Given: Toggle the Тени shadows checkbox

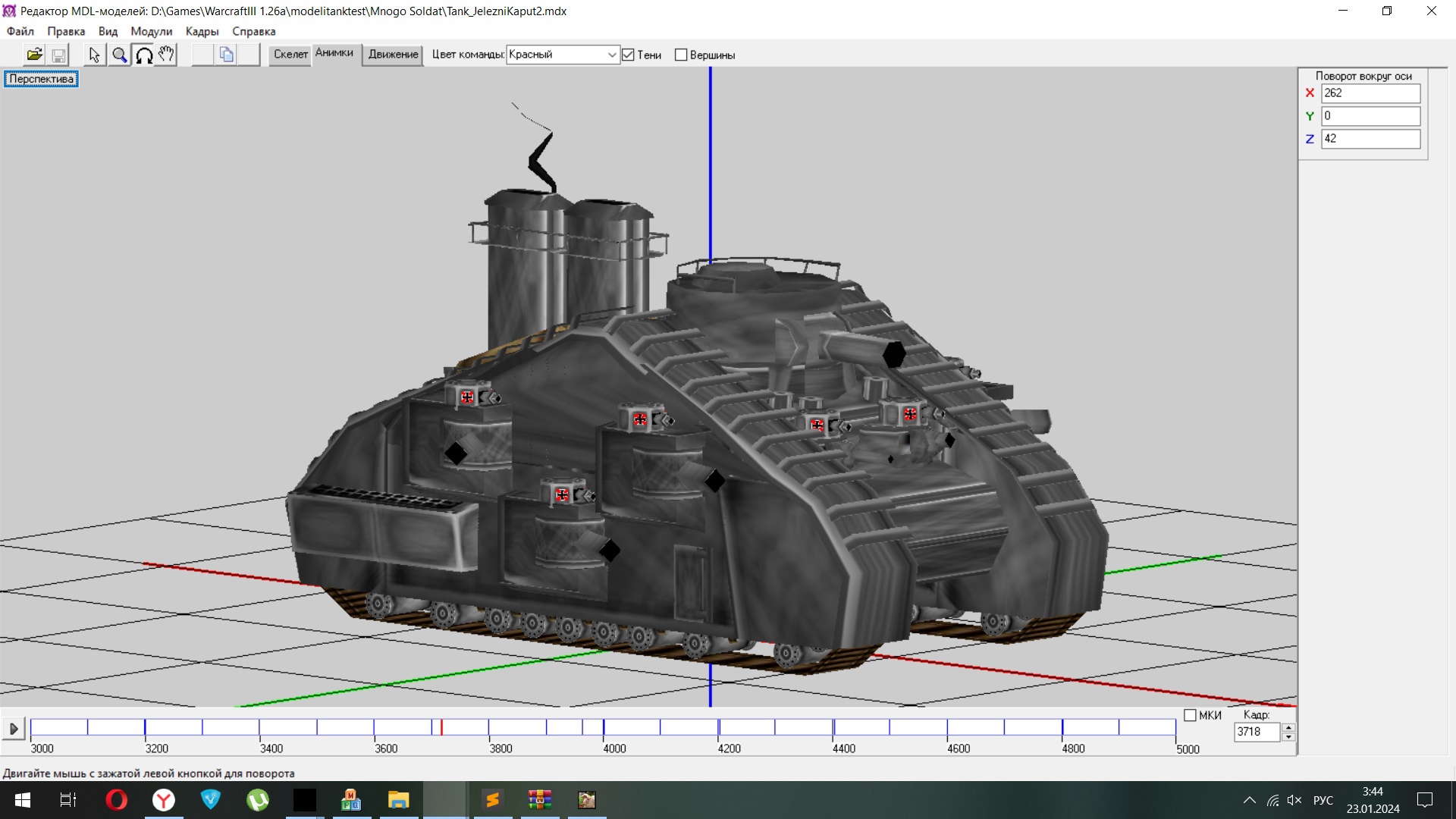Looking at the screenshot, I should (x=628, y=55).
